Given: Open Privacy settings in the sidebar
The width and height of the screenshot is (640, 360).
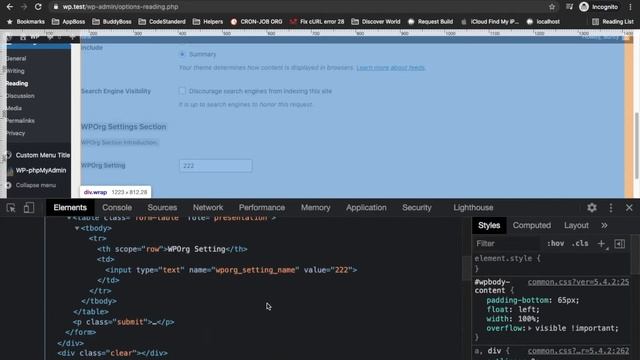Looking at the screenshot, I should [x=16, y=133].
